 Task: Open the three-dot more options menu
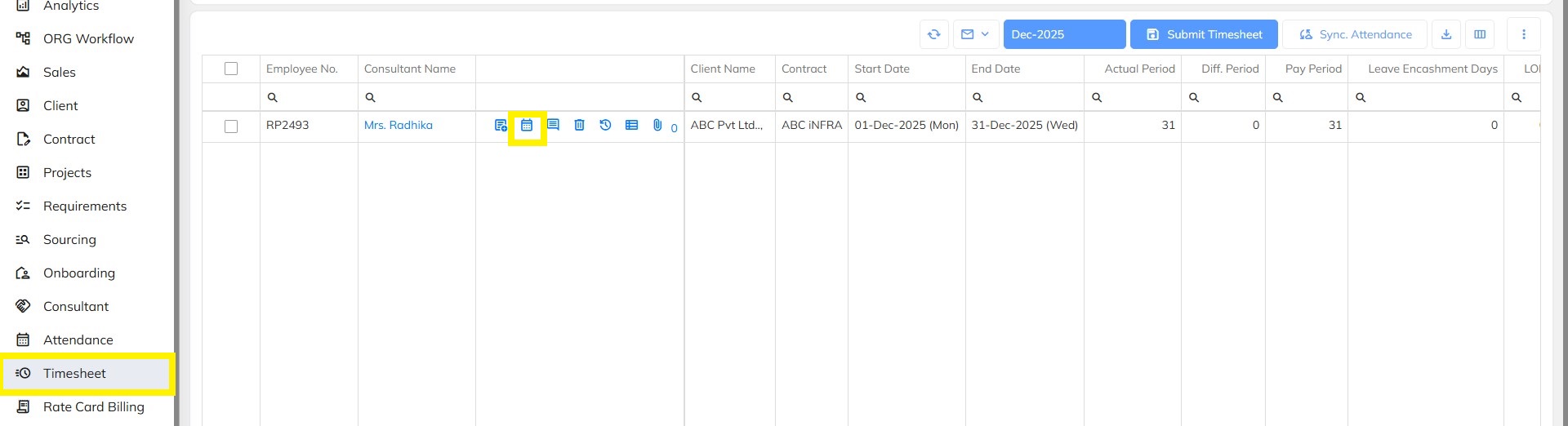[x=1524, y=34]
